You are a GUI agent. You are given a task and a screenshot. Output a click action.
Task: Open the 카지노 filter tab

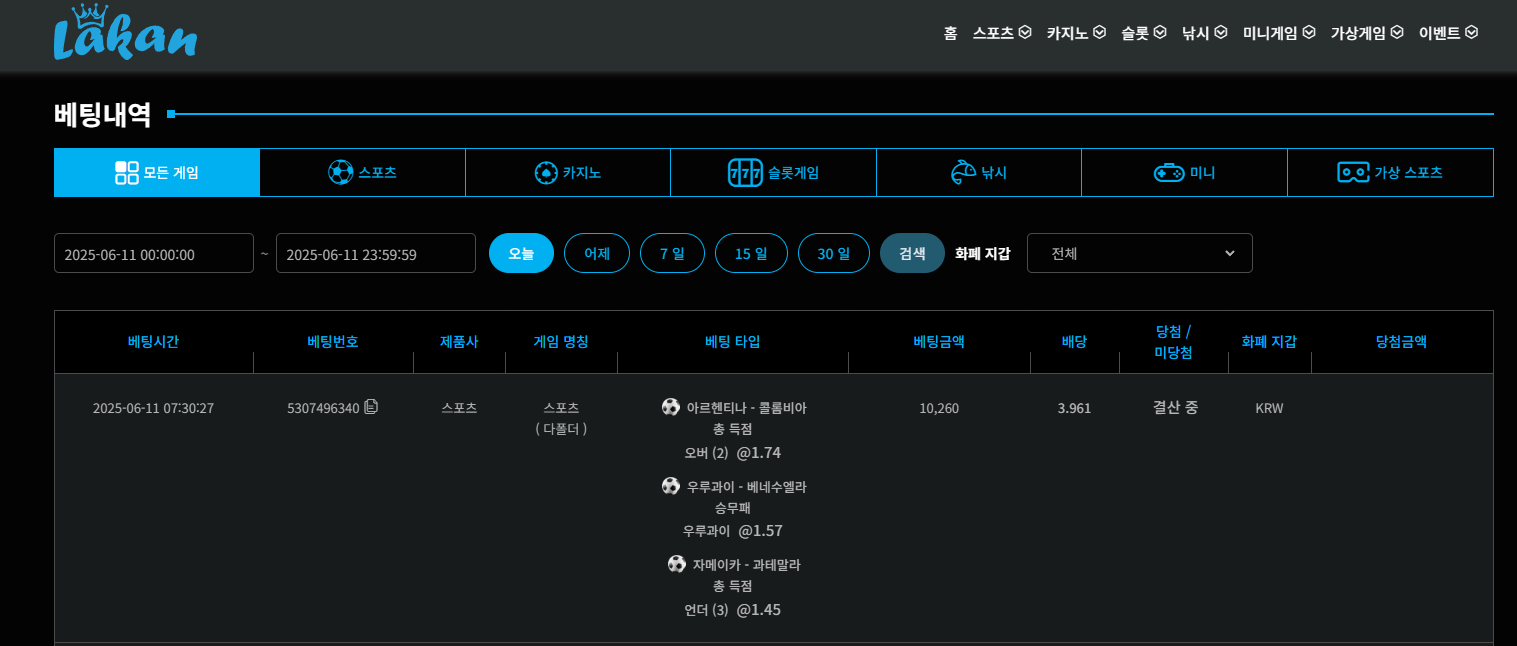point(567,173)
